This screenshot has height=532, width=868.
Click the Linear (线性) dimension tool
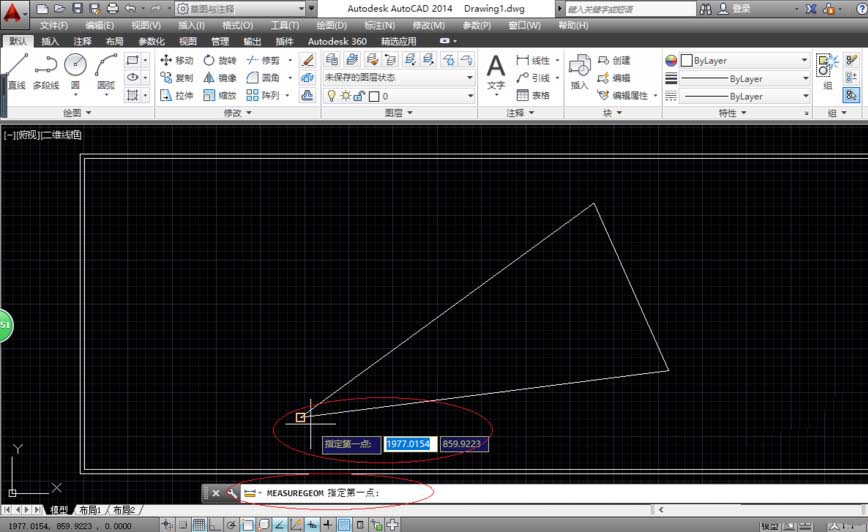point(533,60)
